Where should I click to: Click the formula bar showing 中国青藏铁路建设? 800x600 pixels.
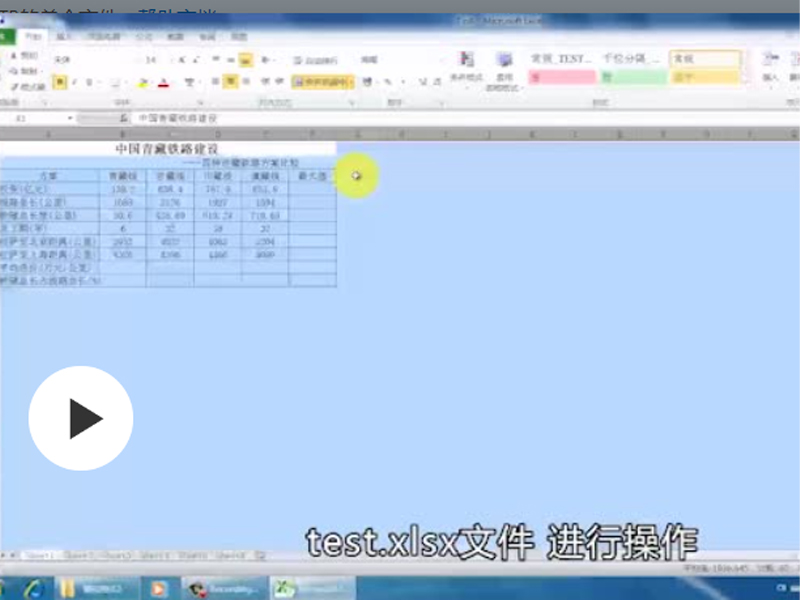[400, 118]
